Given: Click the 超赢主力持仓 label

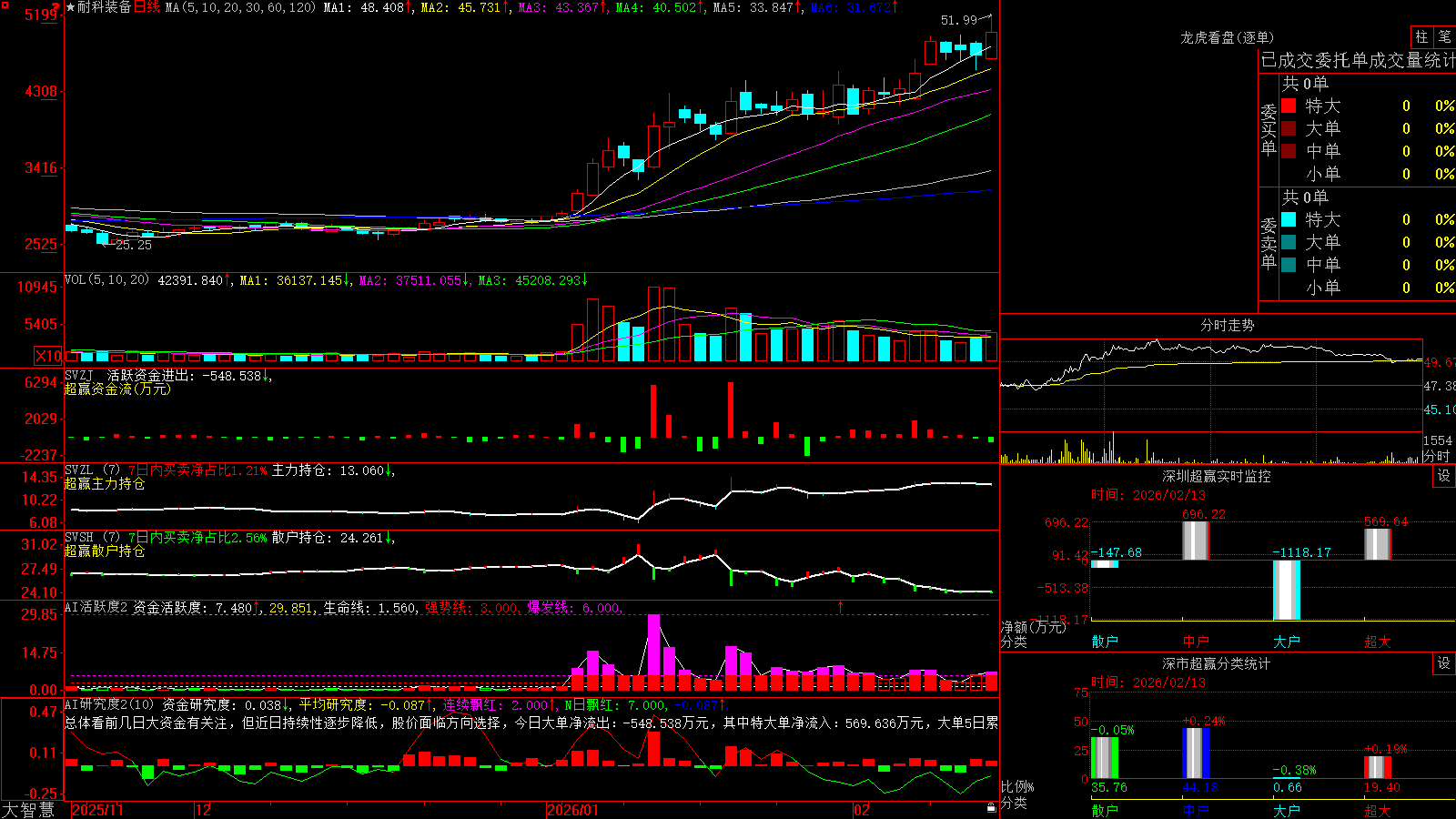Looking at the screenshot, I should tap(105, 483).
